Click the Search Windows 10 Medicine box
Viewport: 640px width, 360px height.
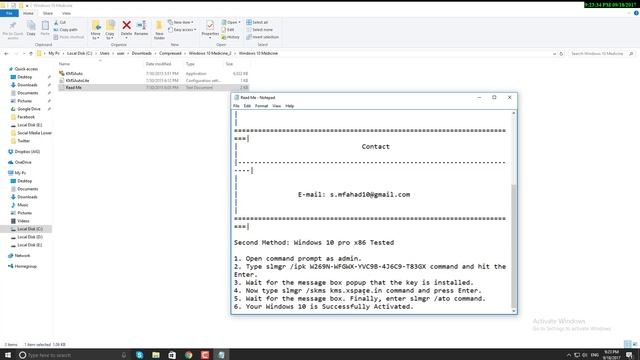point(601,53)
